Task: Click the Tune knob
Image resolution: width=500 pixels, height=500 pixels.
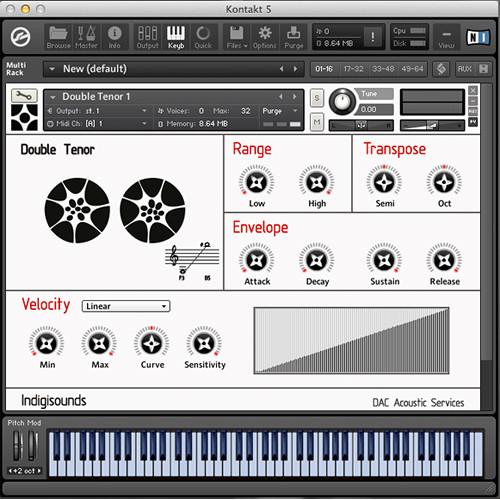Action: 342,102
